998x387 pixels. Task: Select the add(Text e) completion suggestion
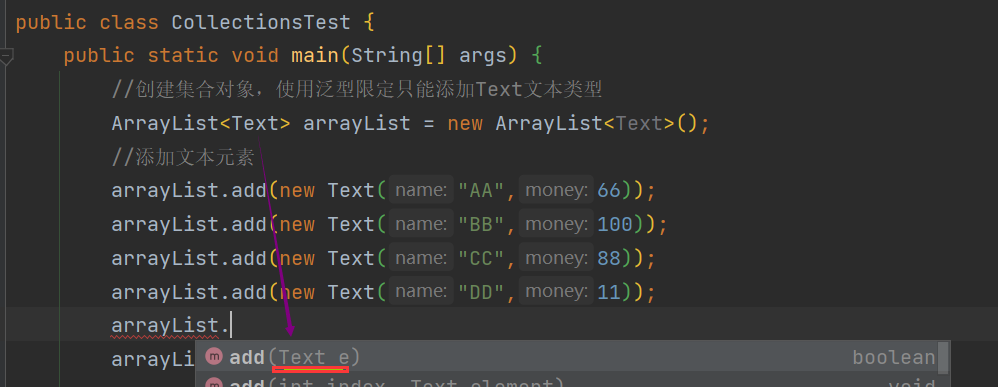pos(566,357)
